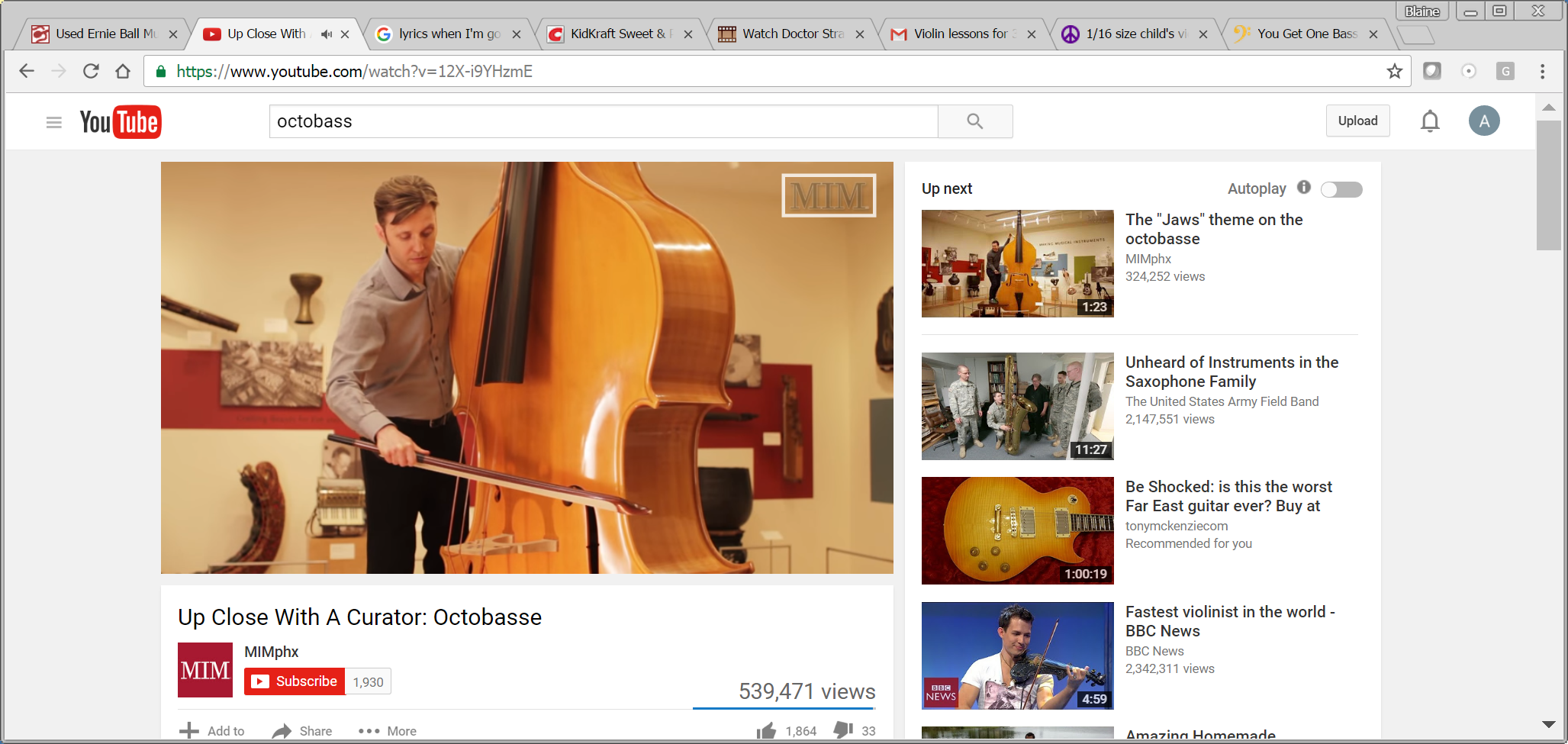
Task: Open the MIMphx channel under Jaws video
Action: 1148,259
